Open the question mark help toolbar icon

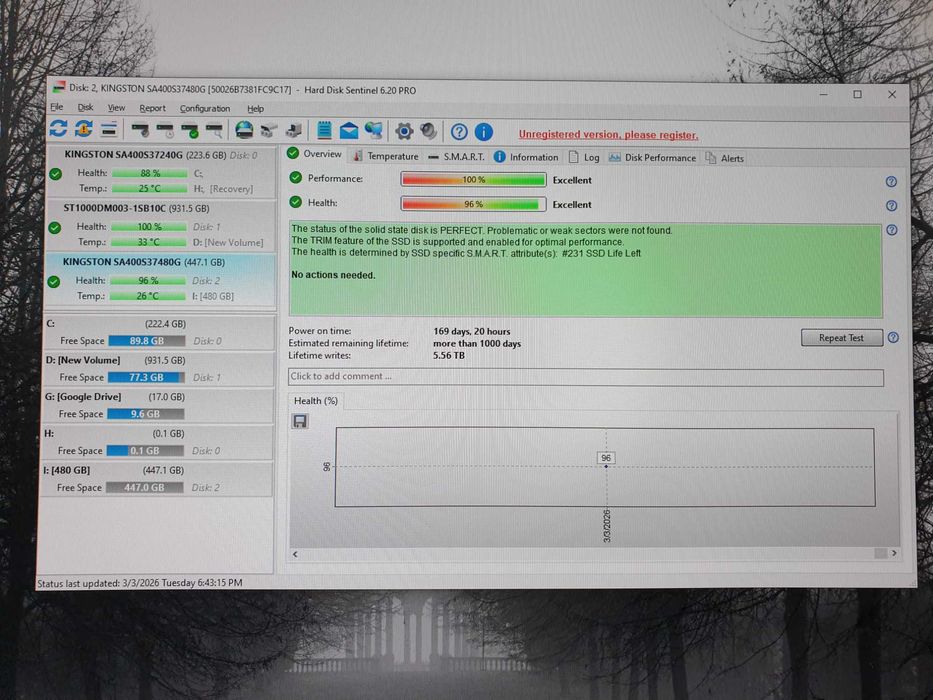459,132
